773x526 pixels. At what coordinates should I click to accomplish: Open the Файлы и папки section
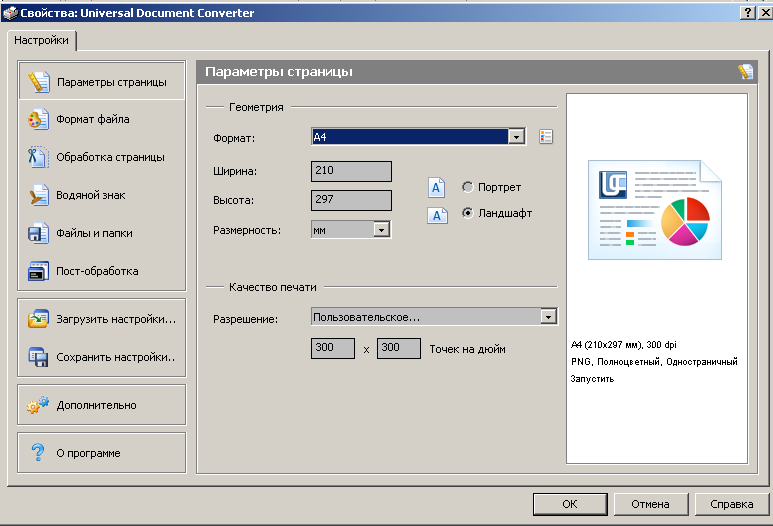point(102,233)
